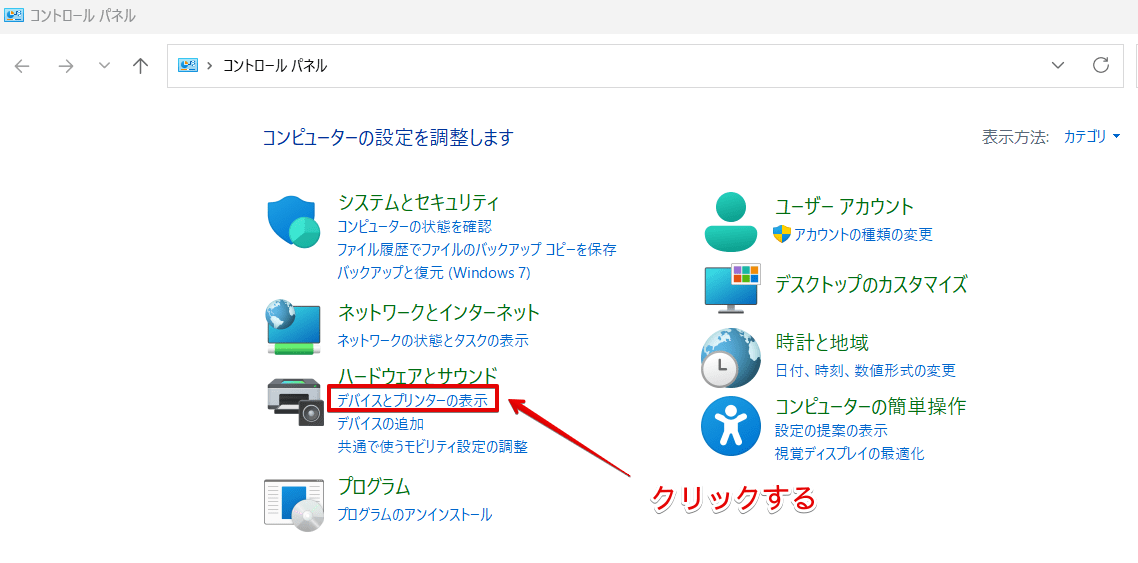Open バックアップと復元 (Windows 7) link
Viewport: 1138px width, 563px height.
click(434, 274)
